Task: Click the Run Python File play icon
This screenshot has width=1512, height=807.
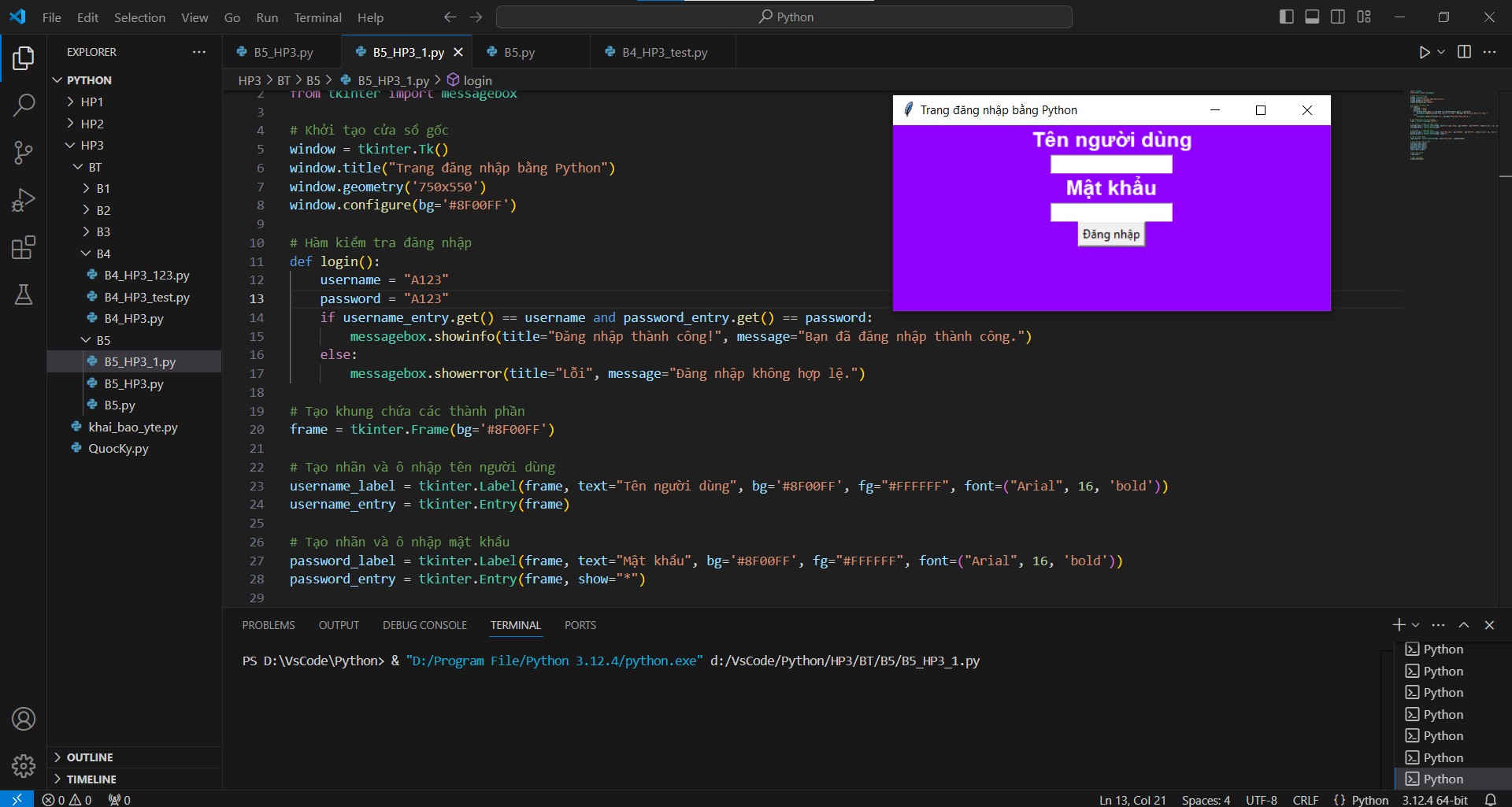Action: coord(1424,52)
